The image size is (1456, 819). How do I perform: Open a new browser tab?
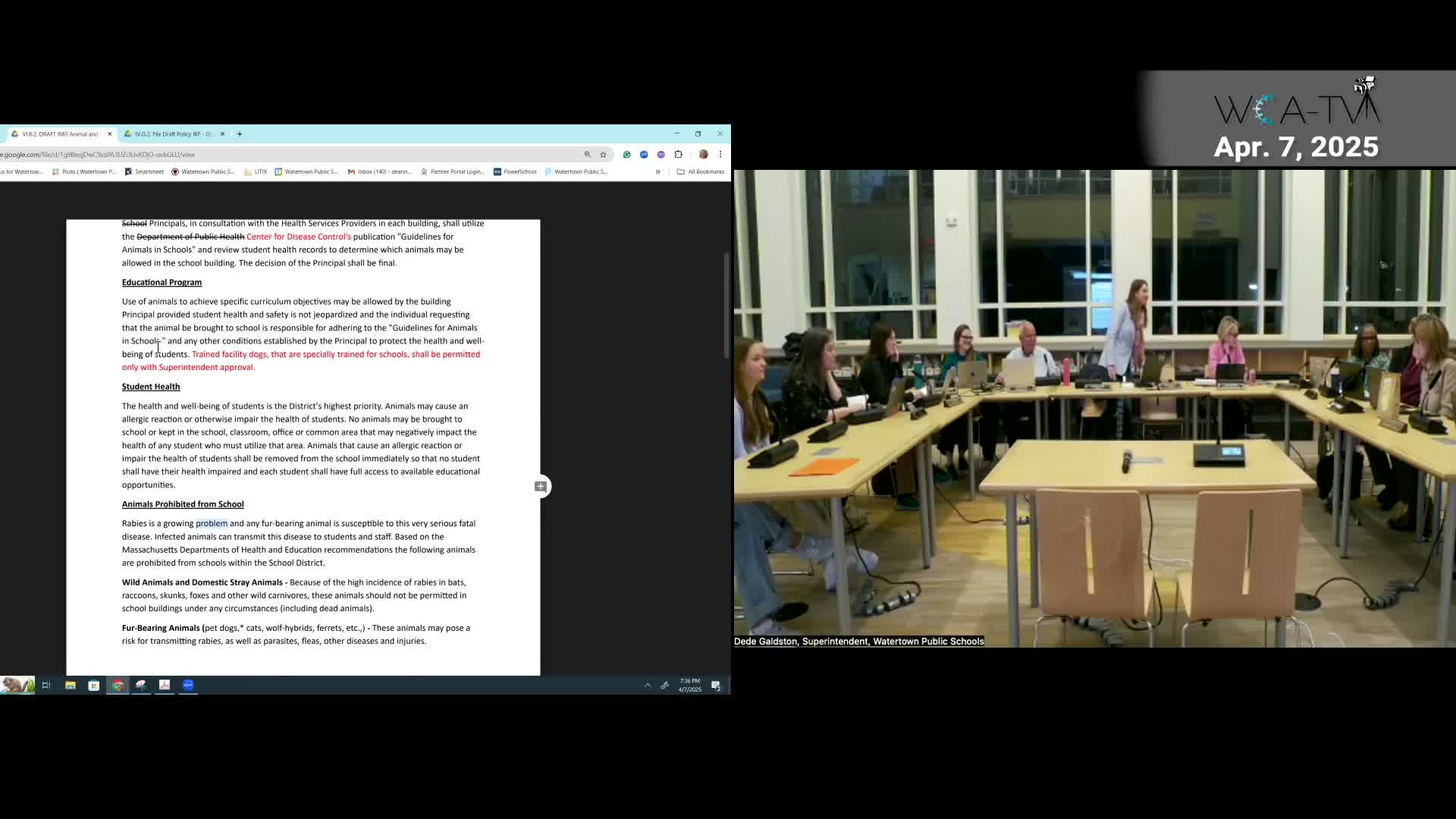(x=240, y=134)
